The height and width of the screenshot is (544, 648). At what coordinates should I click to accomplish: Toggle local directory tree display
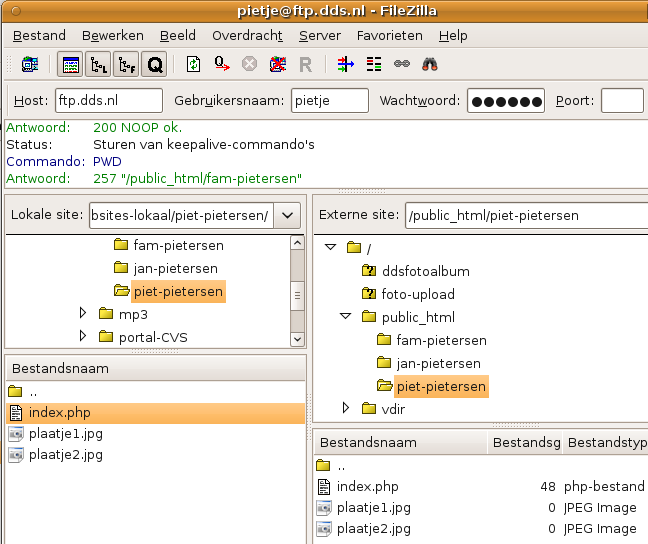(98, 64)
